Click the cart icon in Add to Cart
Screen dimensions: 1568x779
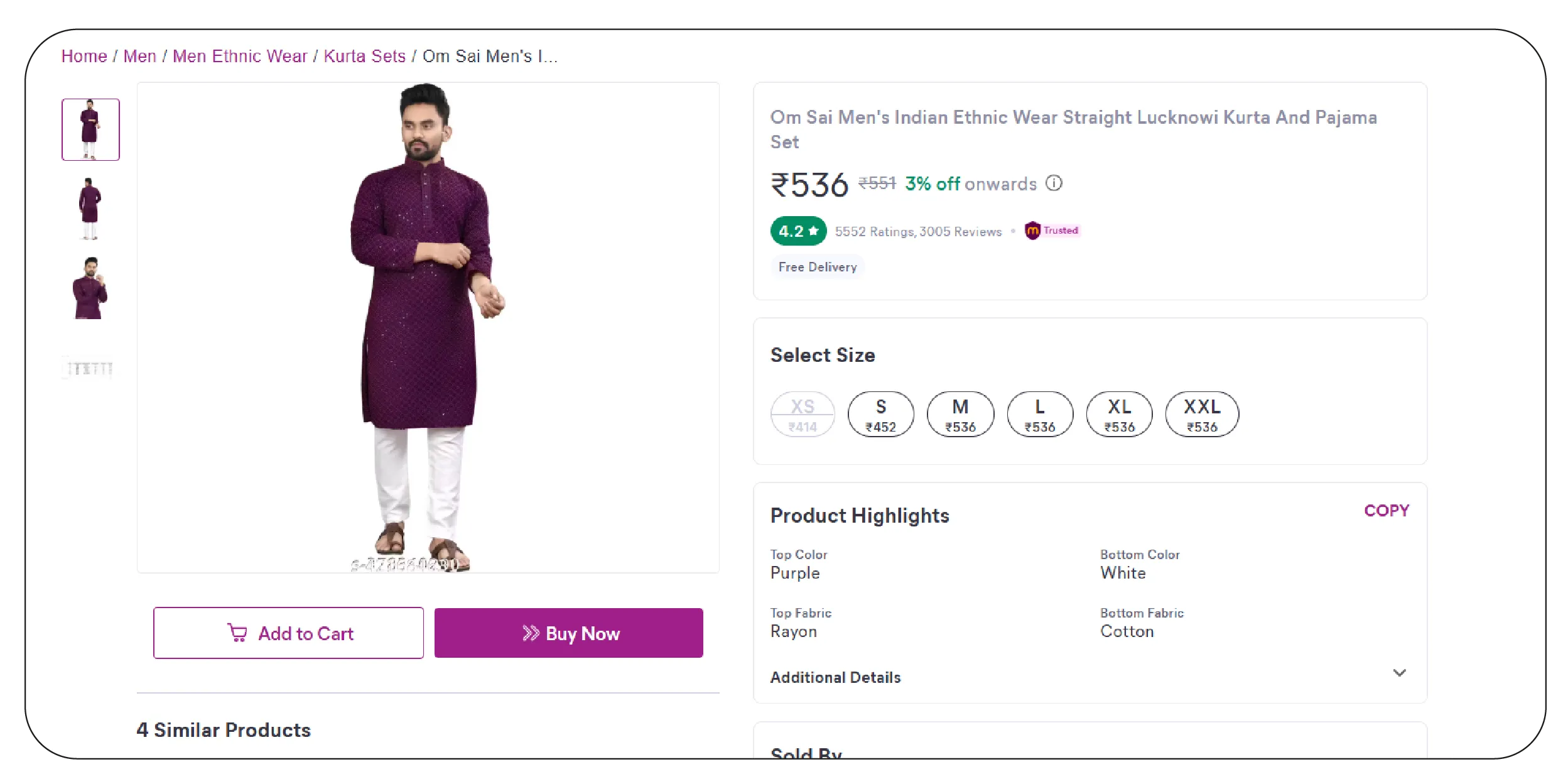pyautogui.click(x=237, y=633)
